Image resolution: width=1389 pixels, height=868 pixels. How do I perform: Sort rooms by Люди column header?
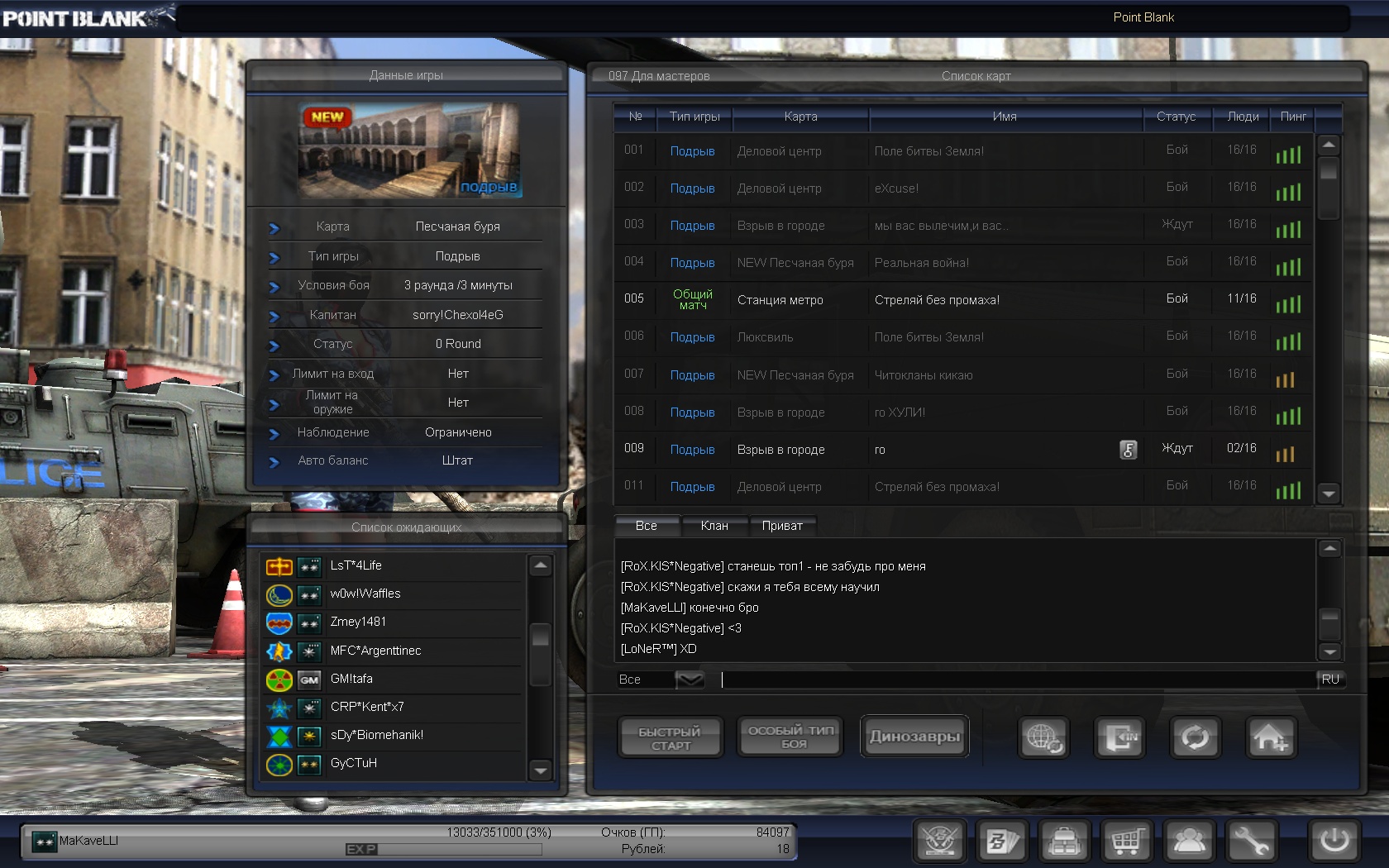[1243, 117]
